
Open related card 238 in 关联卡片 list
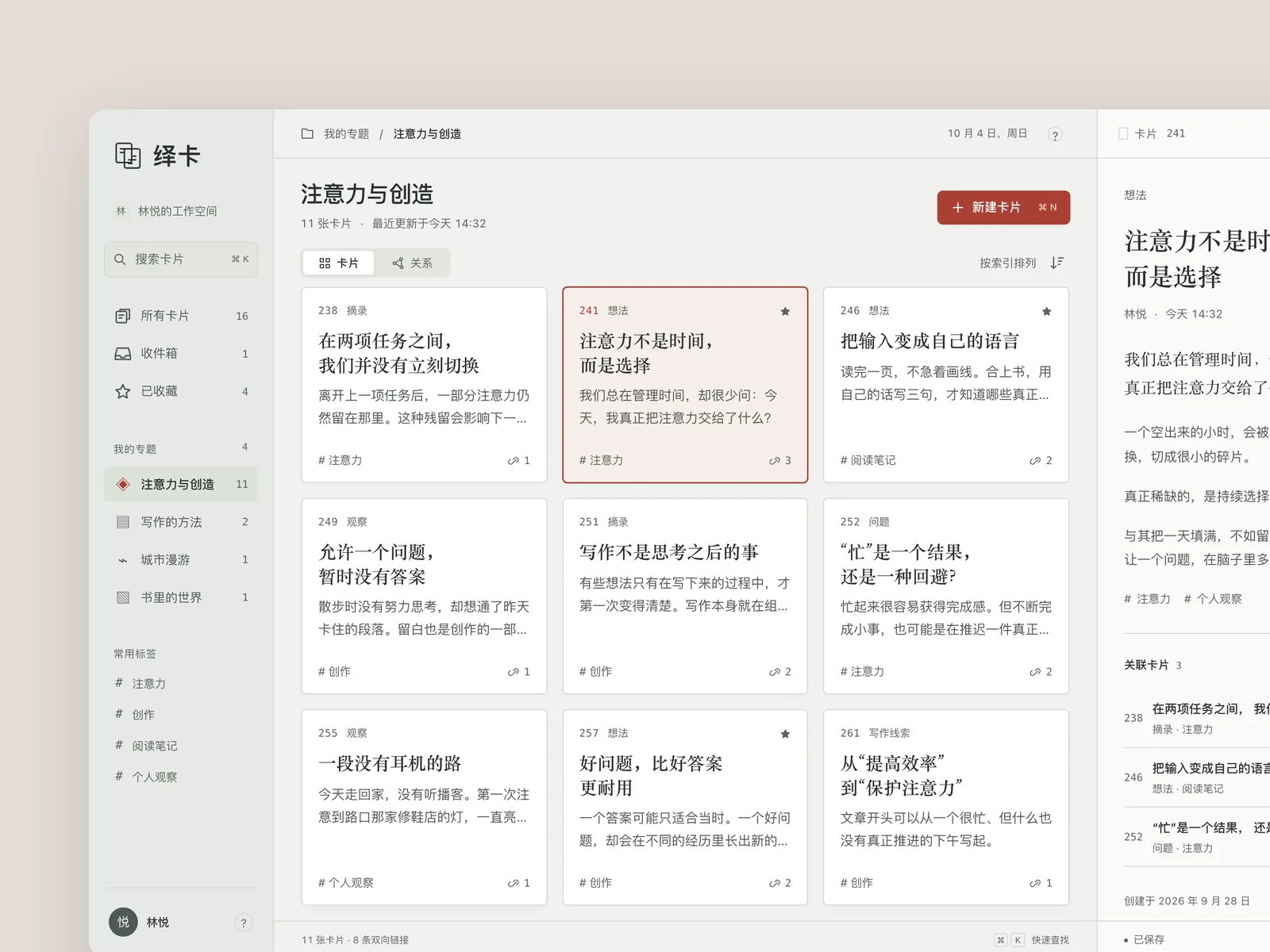1197,718
